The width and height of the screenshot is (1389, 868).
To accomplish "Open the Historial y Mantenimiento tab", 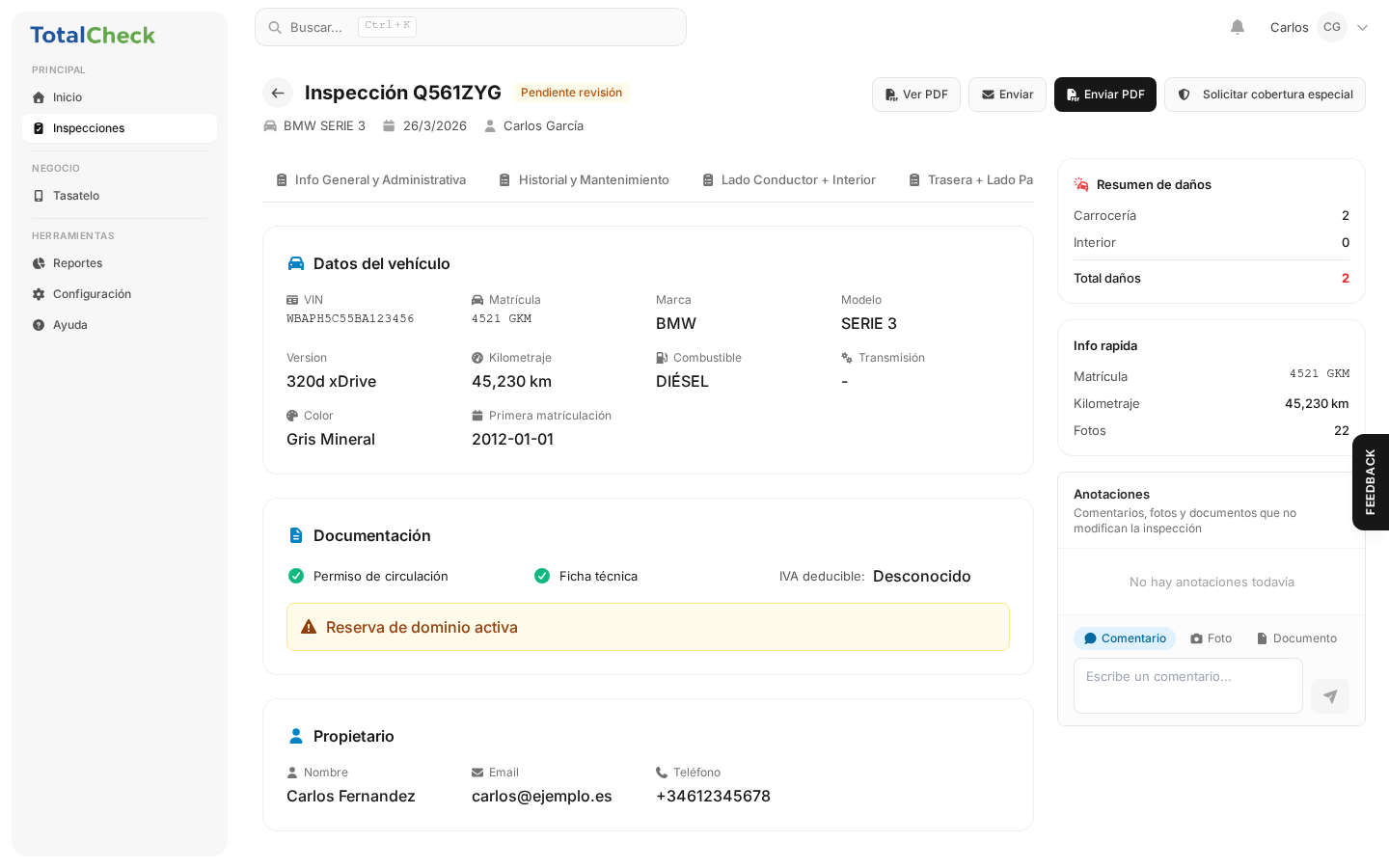I will (x=584, y=180).
